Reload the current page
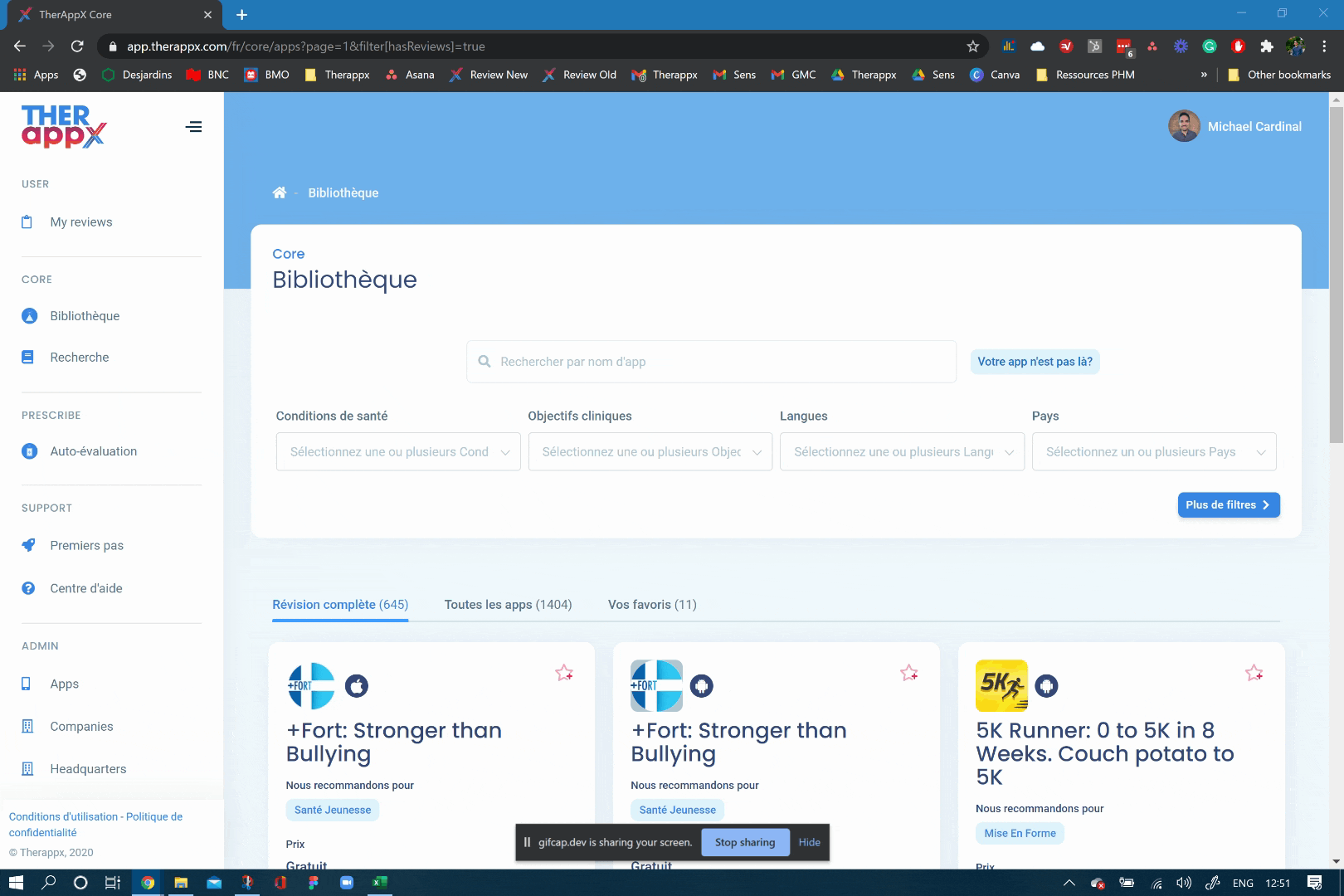Image resolution: width=1344 pixels, height=896 pixels. (x=77, y=46)
